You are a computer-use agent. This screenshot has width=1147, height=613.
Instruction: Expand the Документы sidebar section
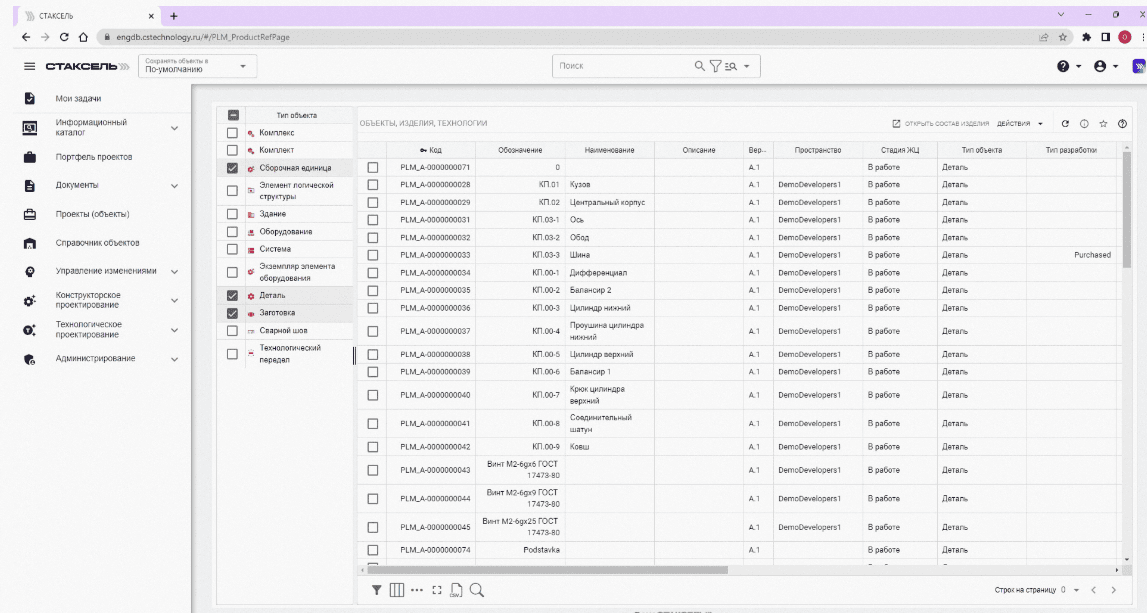(x=174, y=186)
